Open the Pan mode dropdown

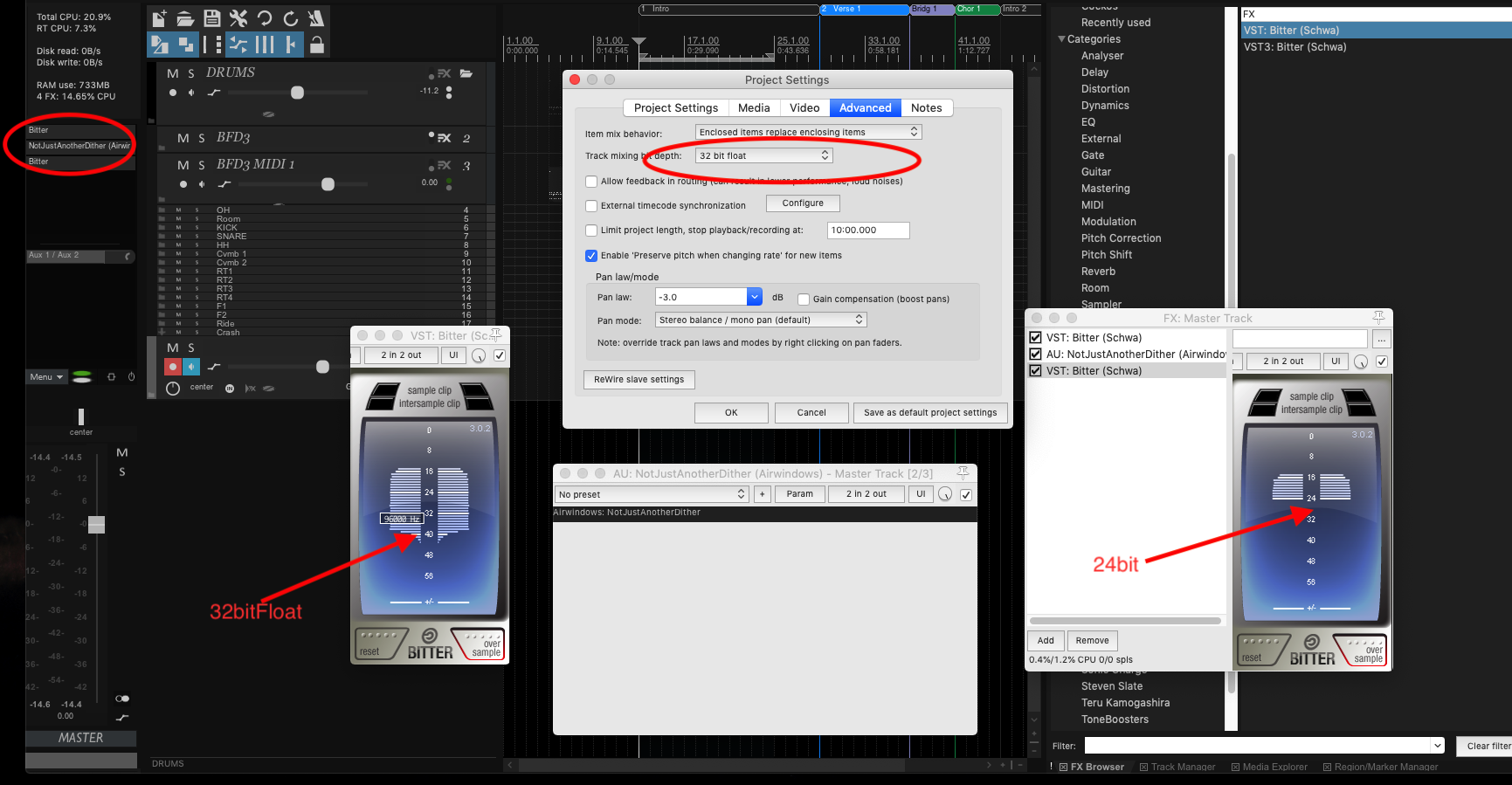[761, 320]
